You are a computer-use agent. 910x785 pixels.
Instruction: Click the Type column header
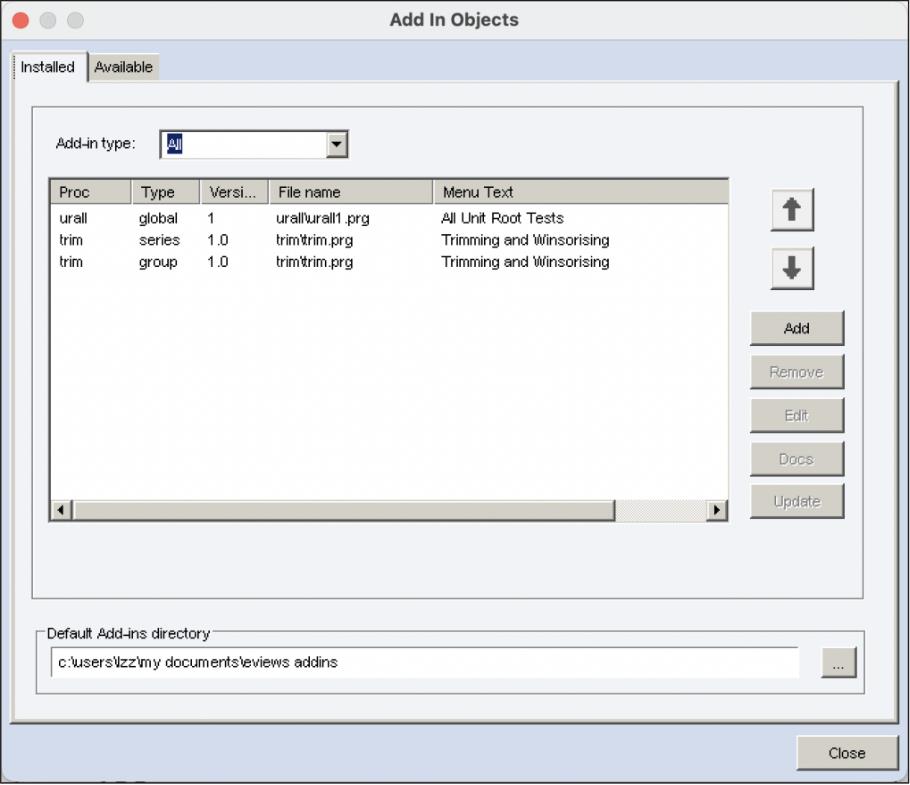pos(165,192)
